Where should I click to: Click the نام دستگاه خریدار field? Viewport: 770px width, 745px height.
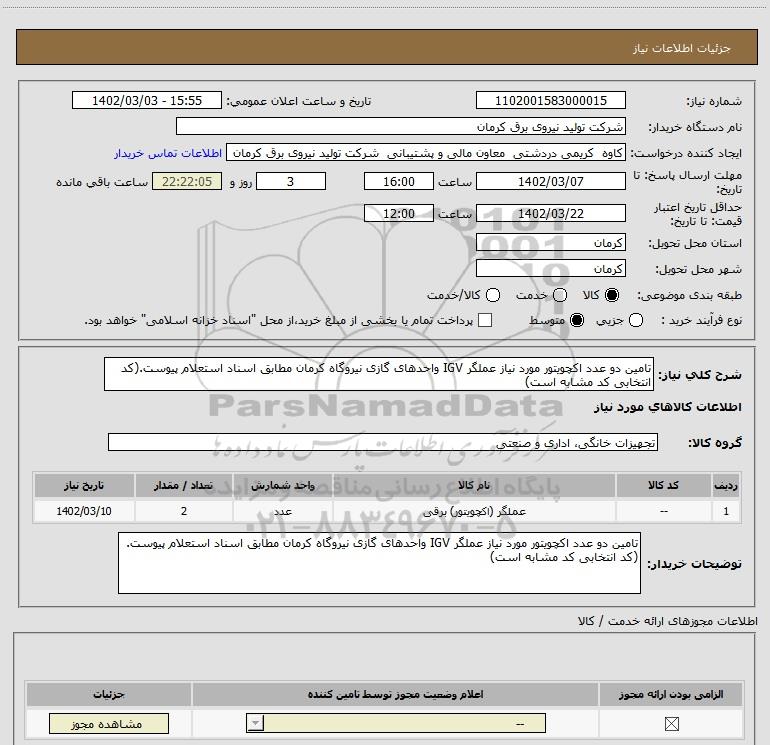tap(401, 127)
